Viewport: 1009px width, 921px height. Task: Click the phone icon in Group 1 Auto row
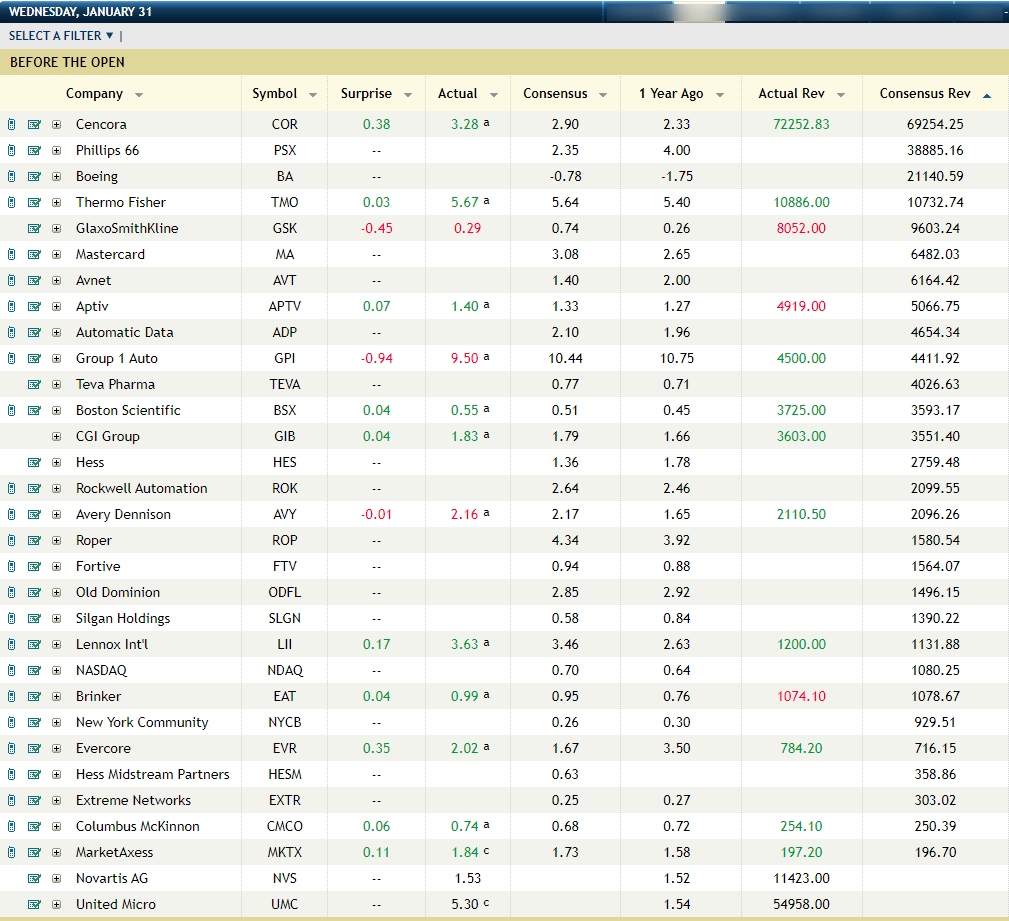(11, 358)
